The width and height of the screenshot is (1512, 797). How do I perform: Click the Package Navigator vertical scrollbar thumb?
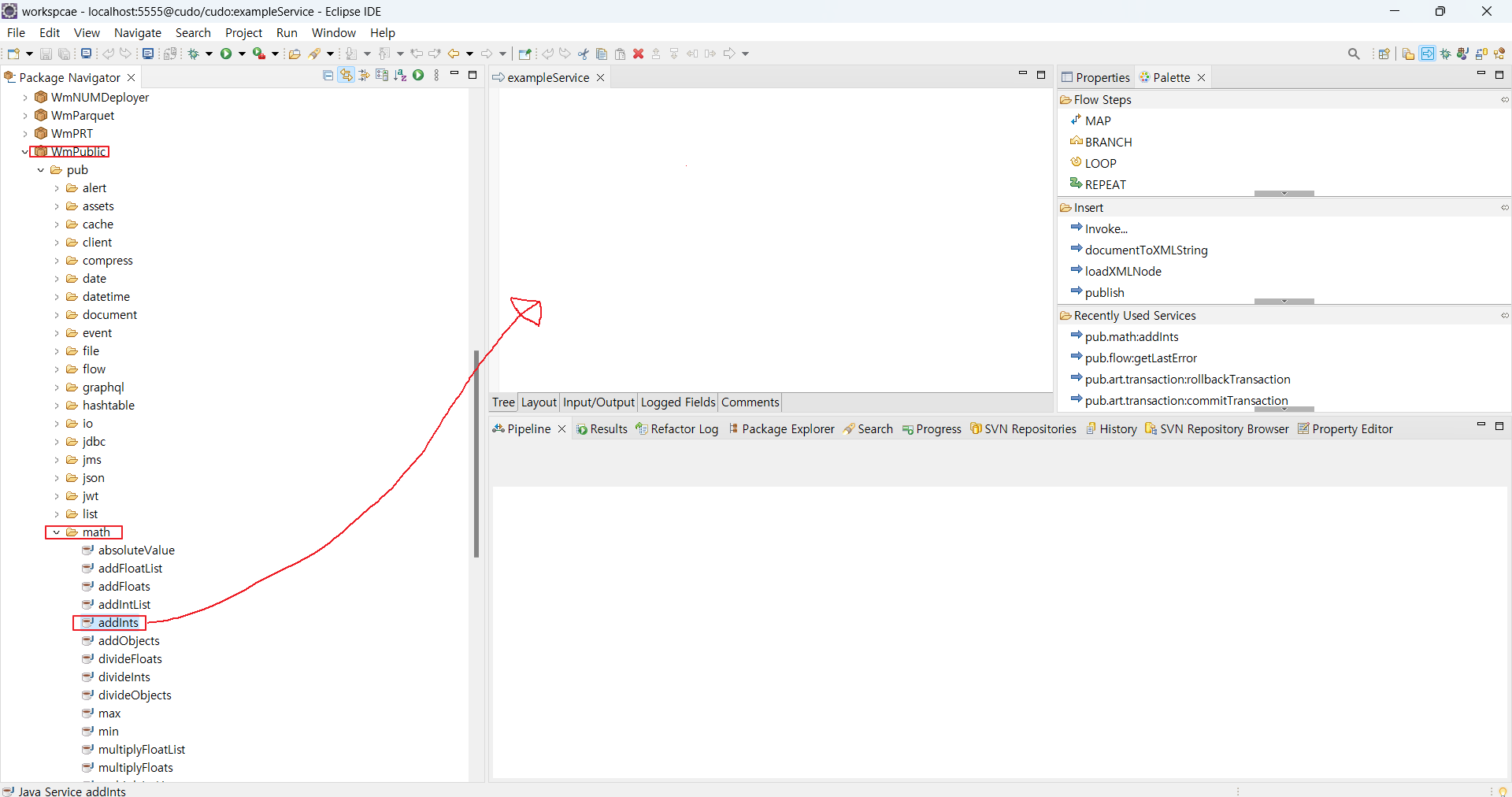476,454
